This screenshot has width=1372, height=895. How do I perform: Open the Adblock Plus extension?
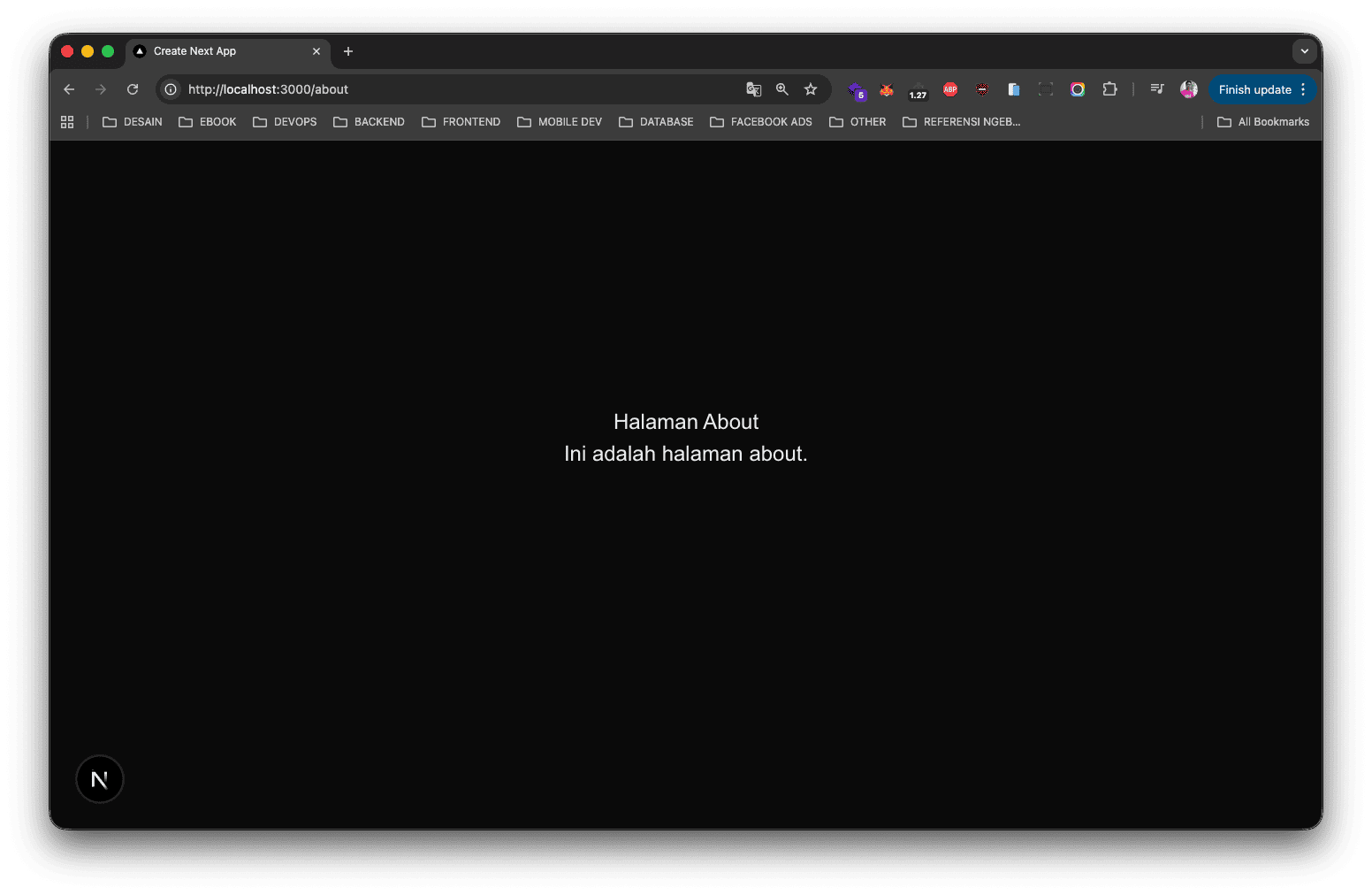point(949,89)
